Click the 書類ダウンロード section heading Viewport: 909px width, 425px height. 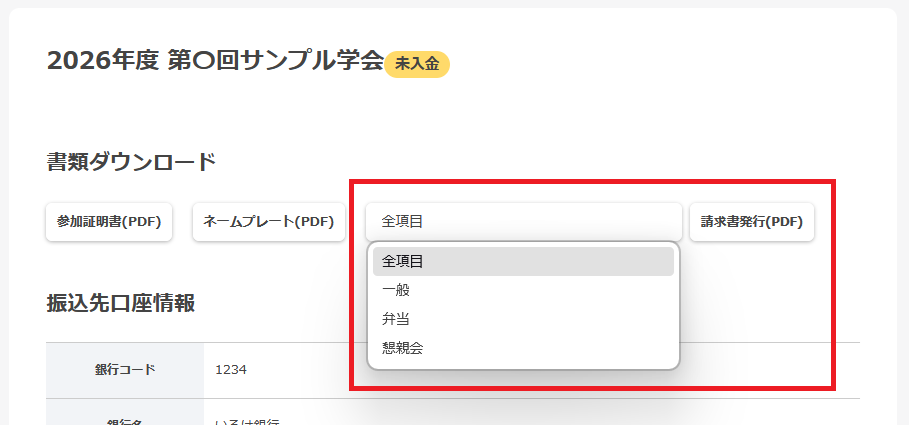point(131,161)
